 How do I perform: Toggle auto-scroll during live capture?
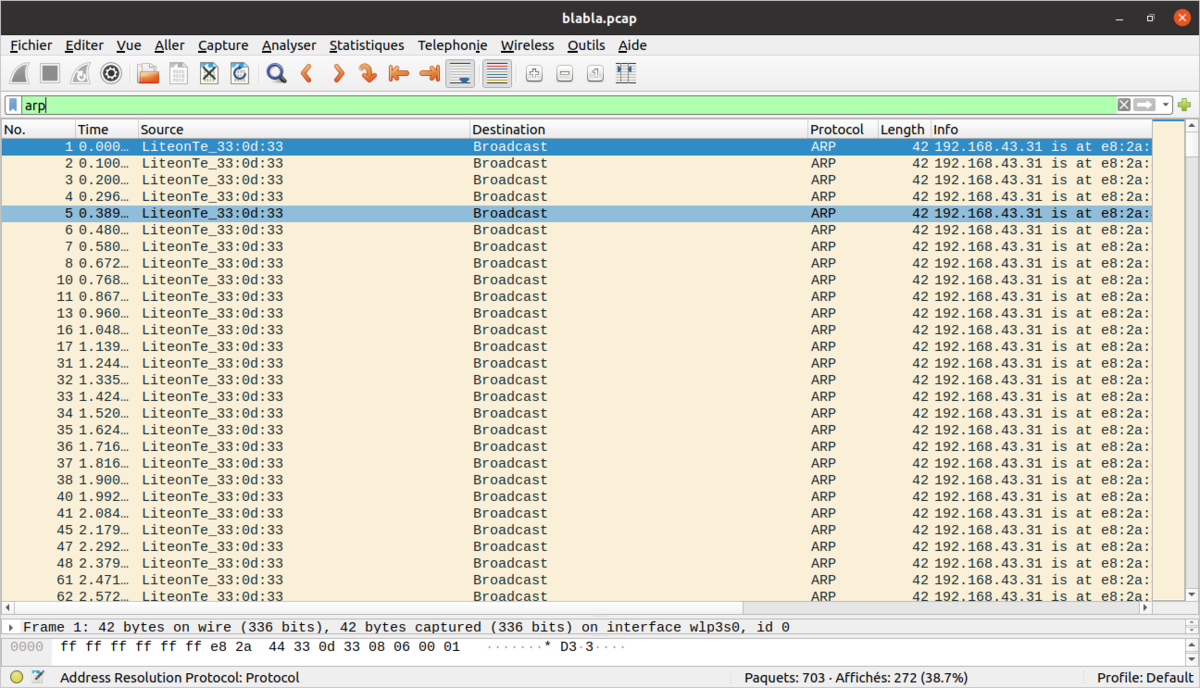point(460,73)
